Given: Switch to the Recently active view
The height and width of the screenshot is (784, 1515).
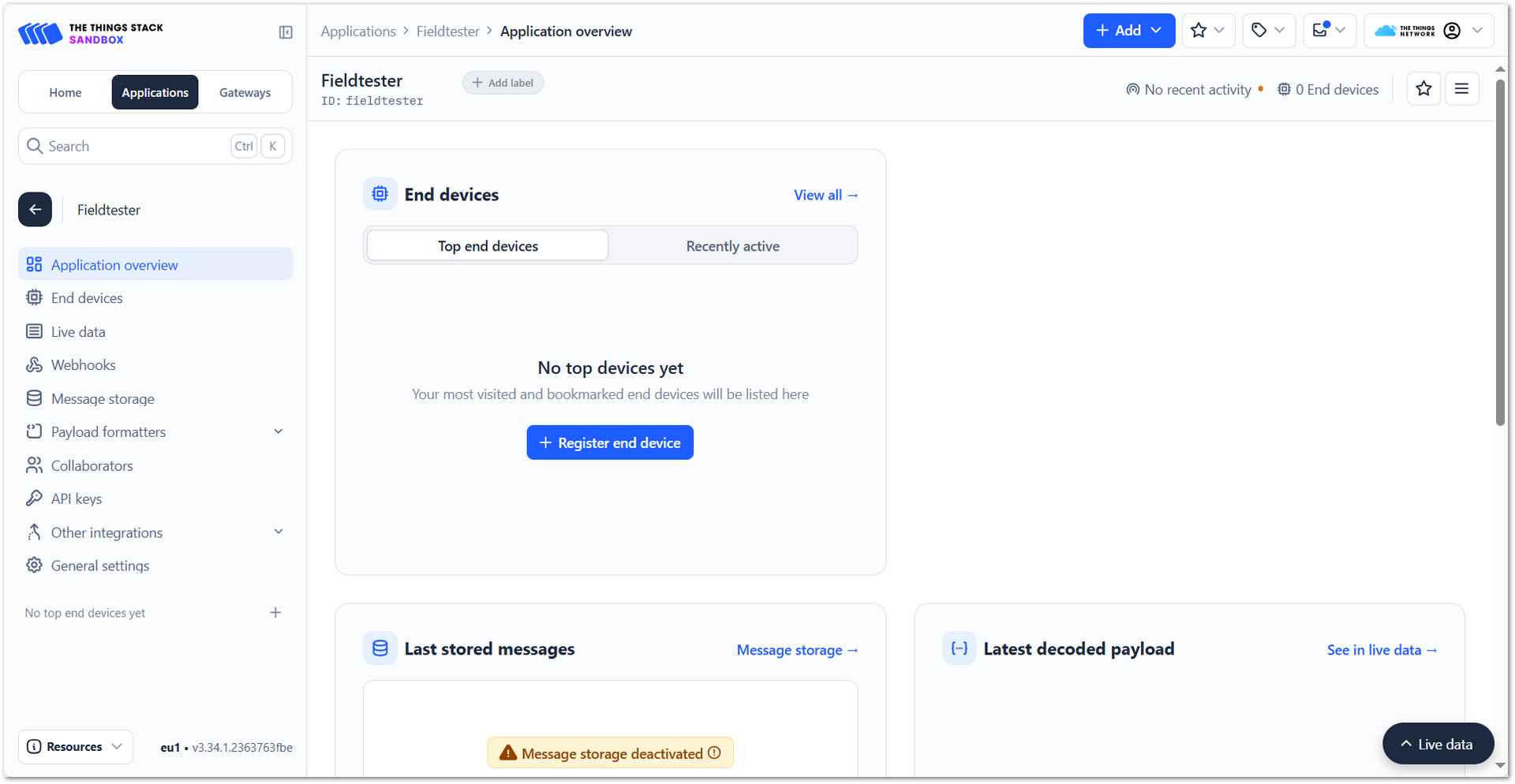Looking at the screenshot, I should [732, 246].
